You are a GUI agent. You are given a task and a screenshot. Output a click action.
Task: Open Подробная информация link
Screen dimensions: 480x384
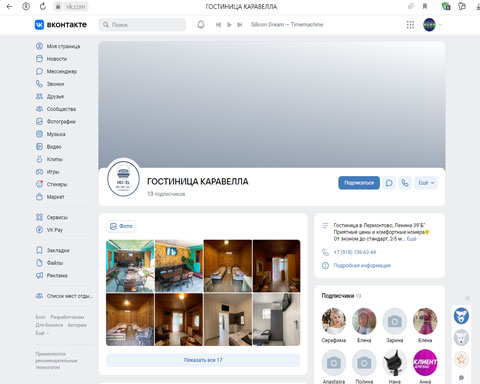[362, 265]
